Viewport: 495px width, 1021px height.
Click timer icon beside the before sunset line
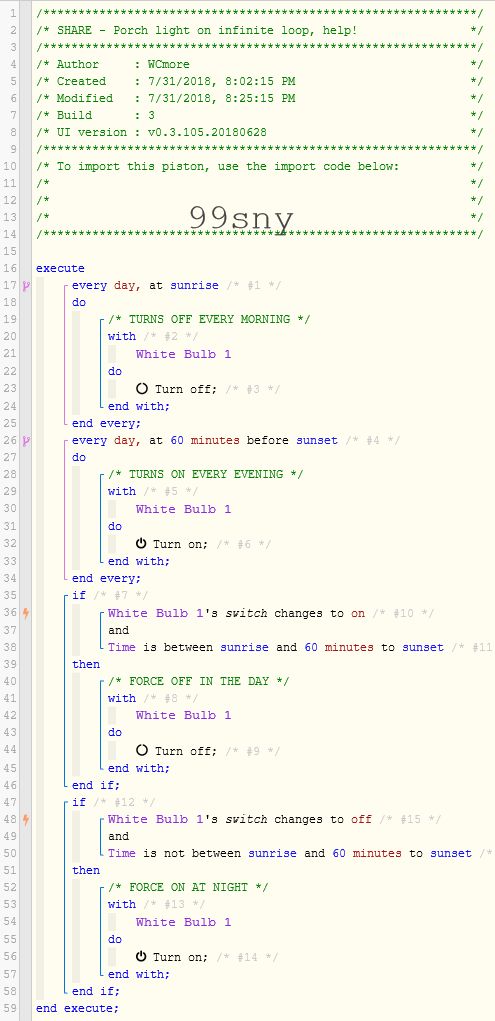coord(26,441)
